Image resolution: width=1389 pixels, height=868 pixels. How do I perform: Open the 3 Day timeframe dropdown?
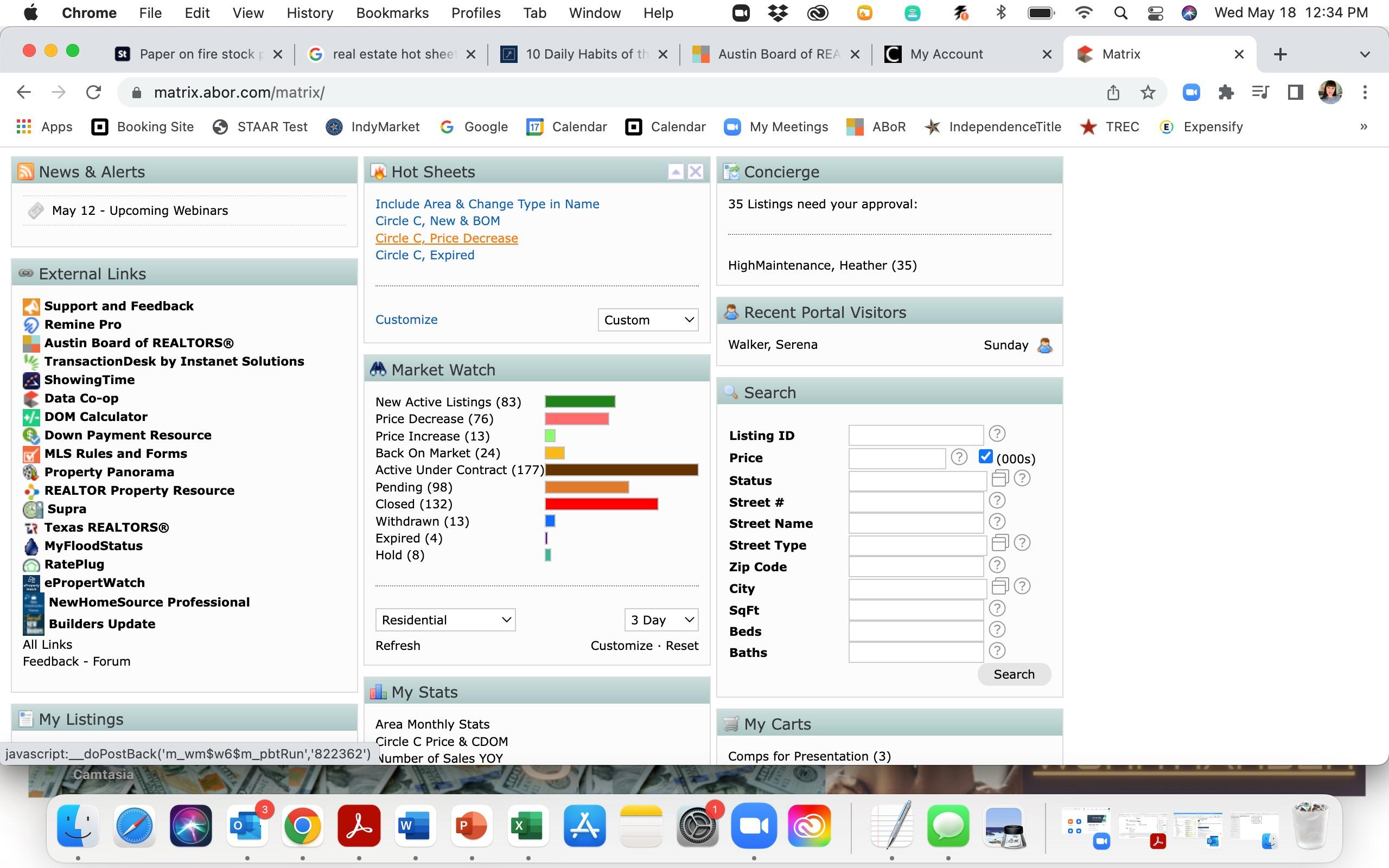[x=661, y=620]
